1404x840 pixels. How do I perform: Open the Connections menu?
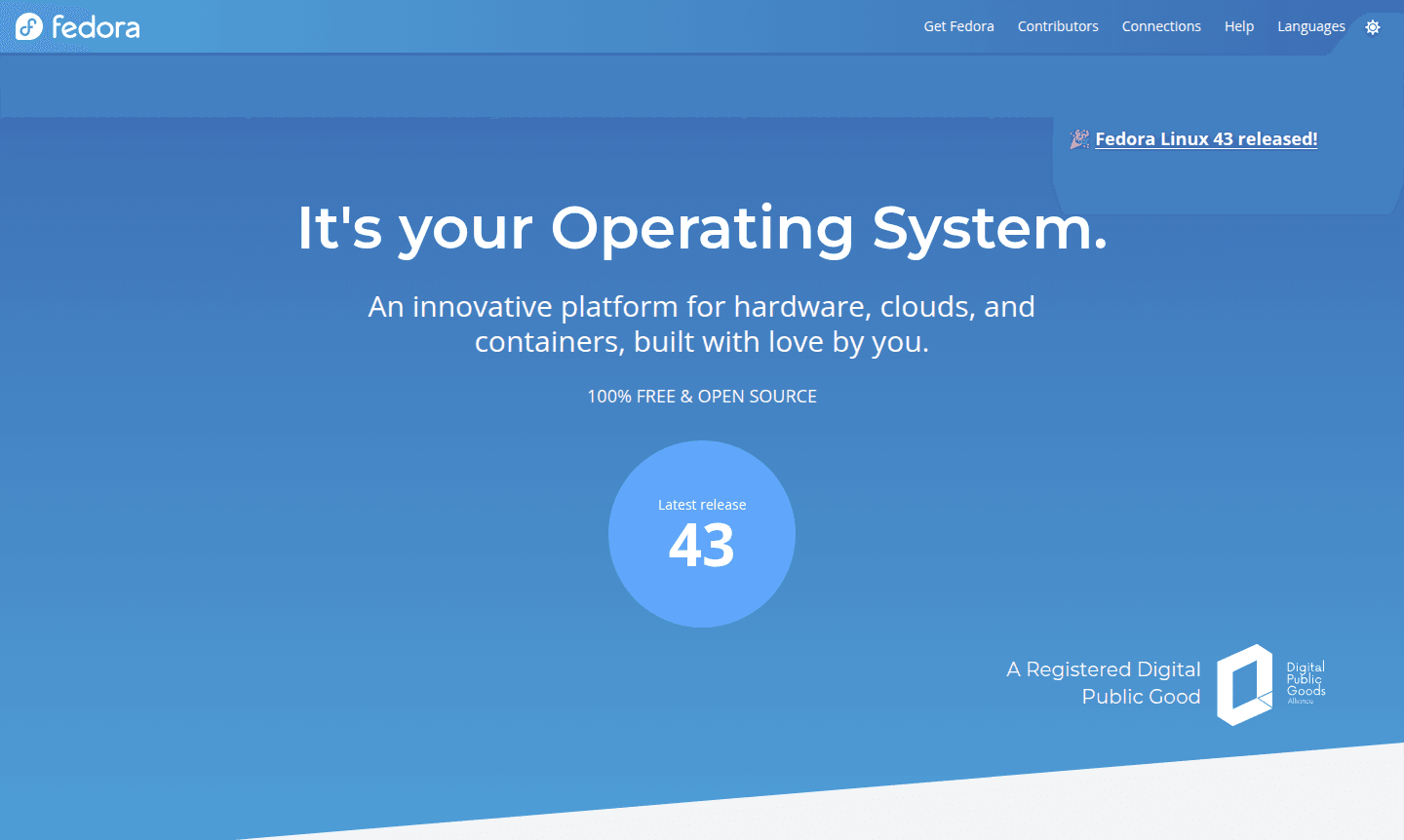point(1161,26)
